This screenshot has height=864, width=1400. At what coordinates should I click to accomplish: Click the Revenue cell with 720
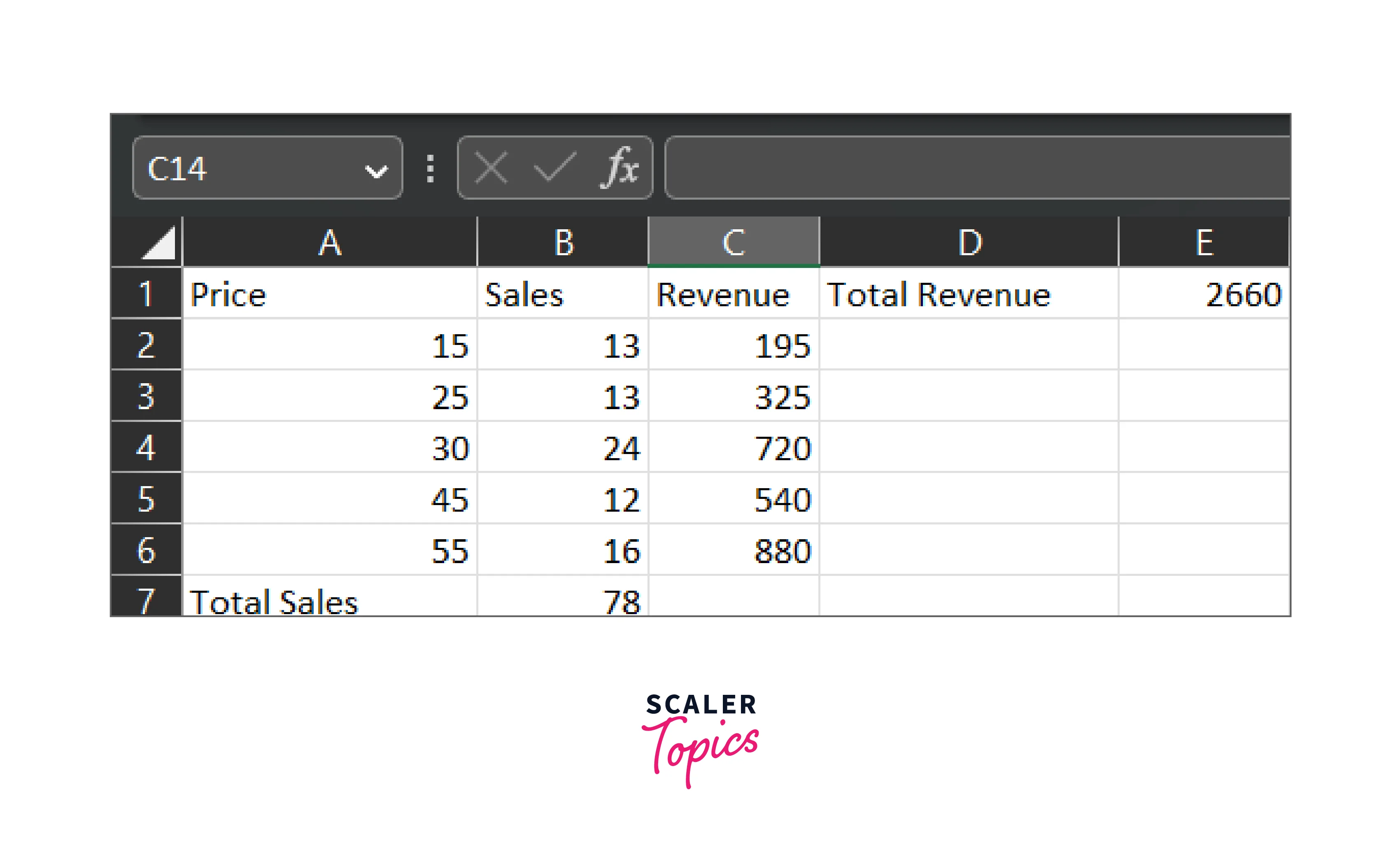(x=734, y=447)
